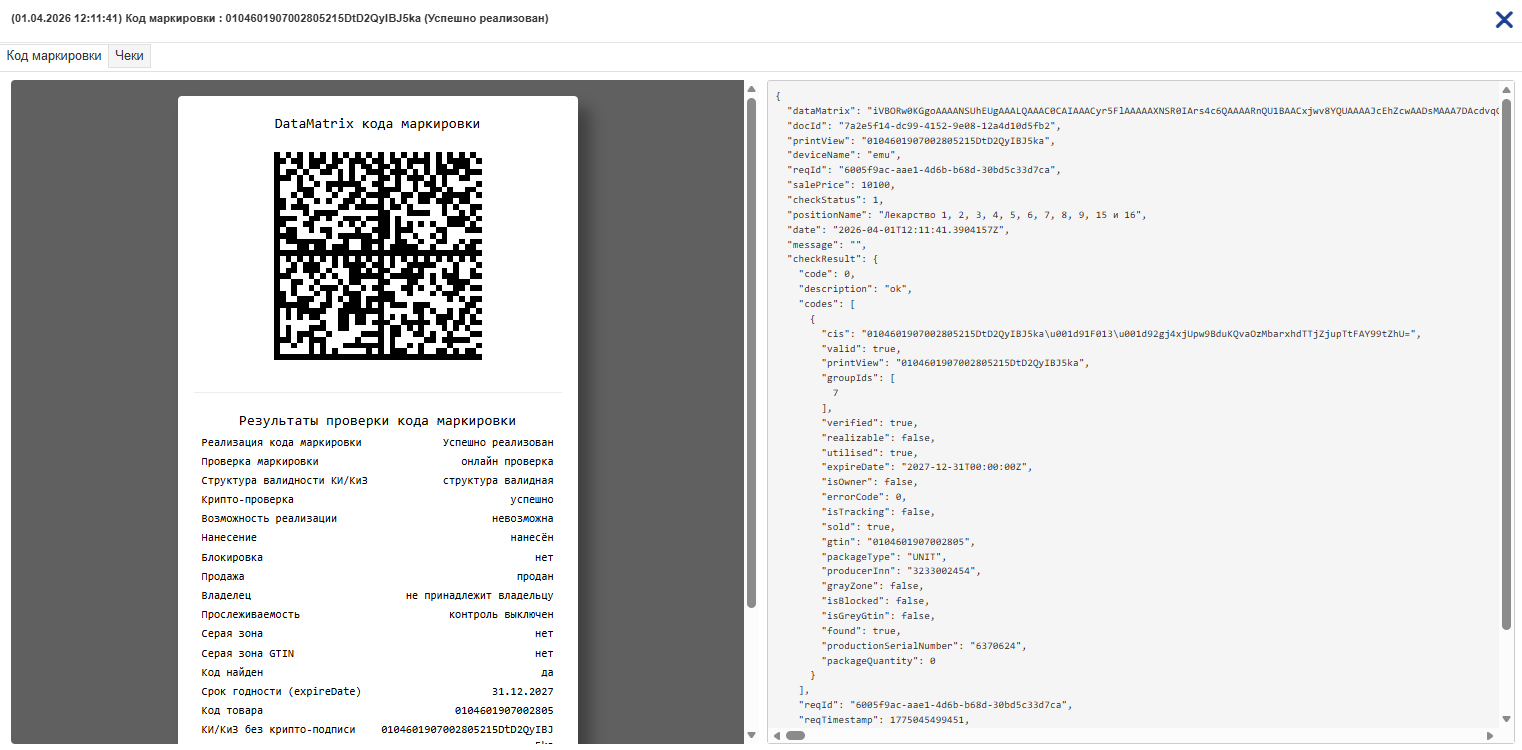Image resolution: width=1522 pixels, height=750 pixels.
Task: Click the "expireDate" line in JSON
Action: pyautogui.click(x=927, y=467)
